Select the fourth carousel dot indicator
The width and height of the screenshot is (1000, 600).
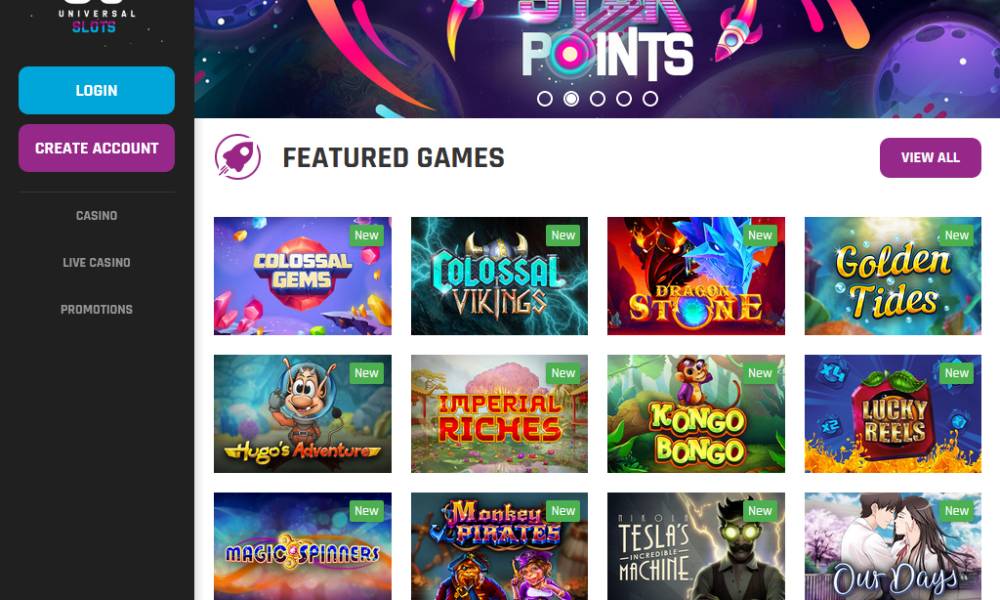[624, 99]
